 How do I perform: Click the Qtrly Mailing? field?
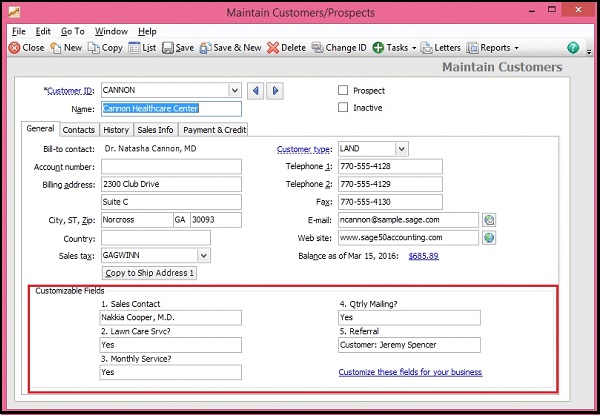click(409, 318)
